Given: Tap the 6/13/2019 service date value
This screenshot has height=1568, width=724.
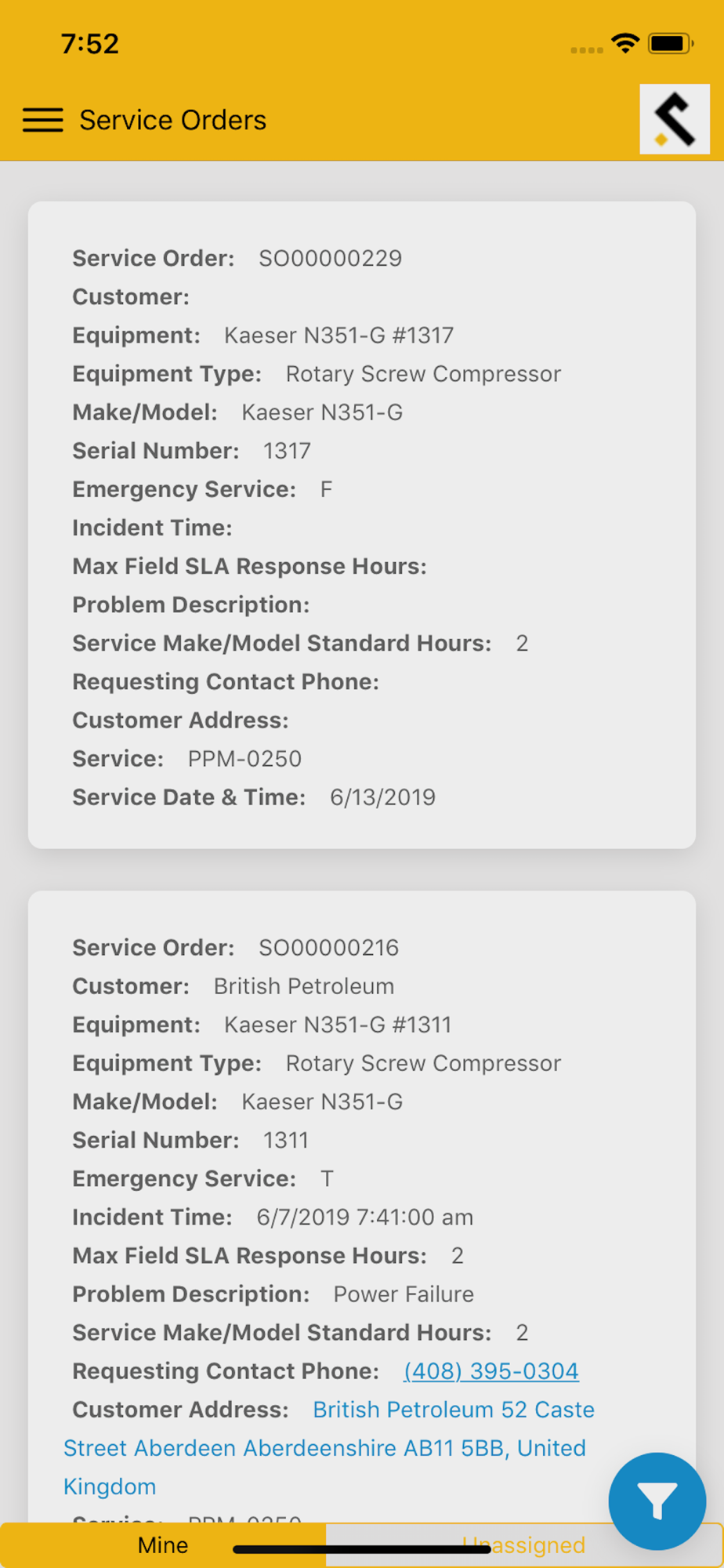Looking at the screenshot, I should click(x=382, y=797).
